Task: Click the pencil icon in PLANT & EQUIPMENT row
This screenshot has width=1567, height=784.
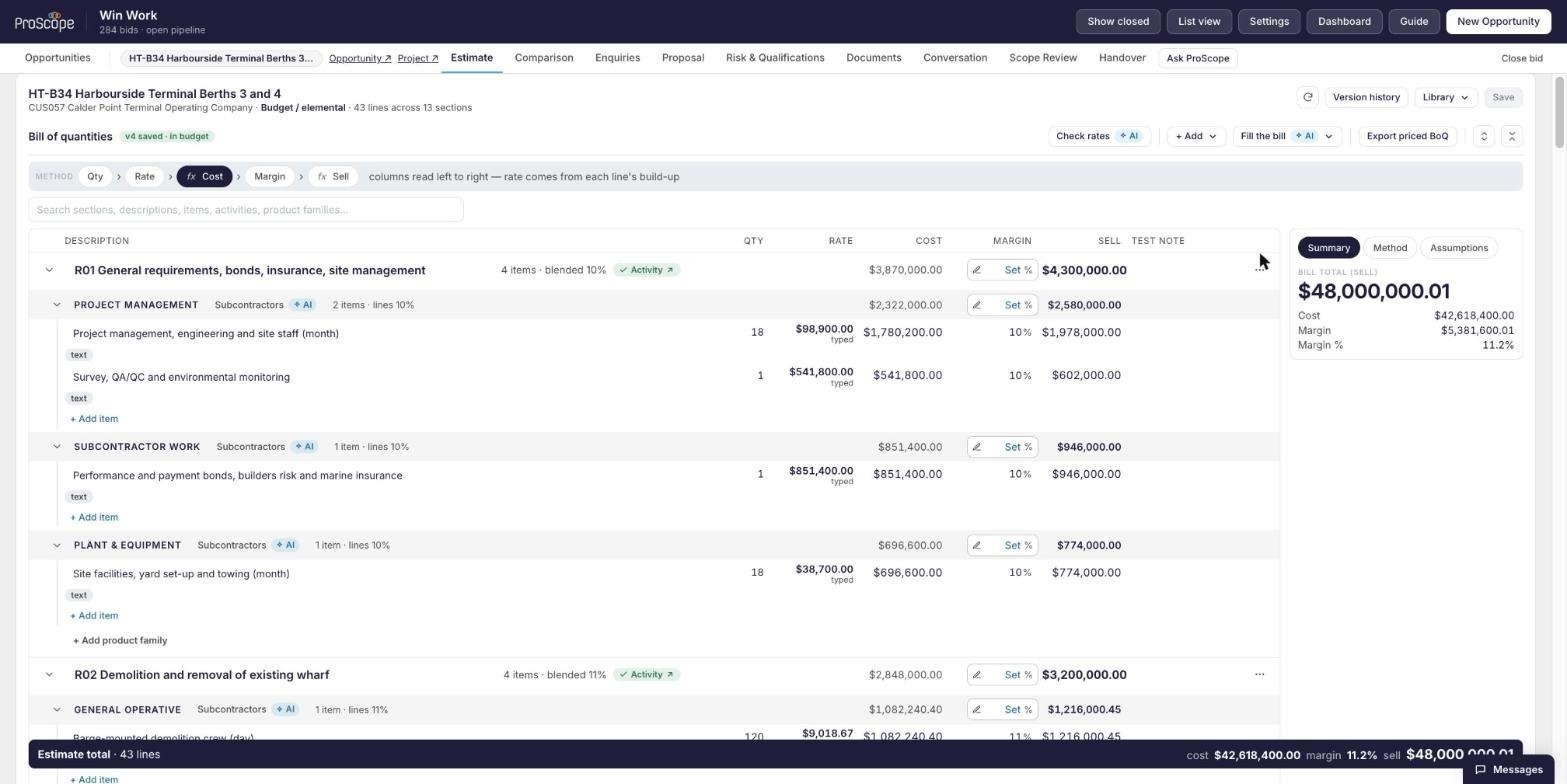Action: click(977, 545)
